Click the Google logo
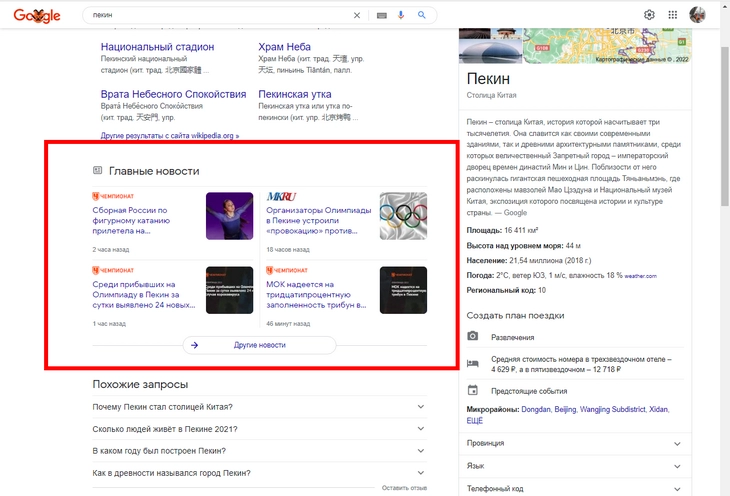The height and width of the screenshot is (496, 730). [37, 15]
